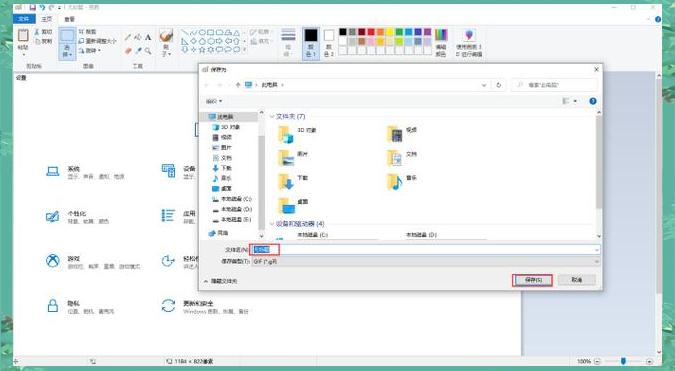This screenshot has width=675, height=371.
Task: Click Save icon in Paint quick access toolbar
Action: (x=32, y=7)
